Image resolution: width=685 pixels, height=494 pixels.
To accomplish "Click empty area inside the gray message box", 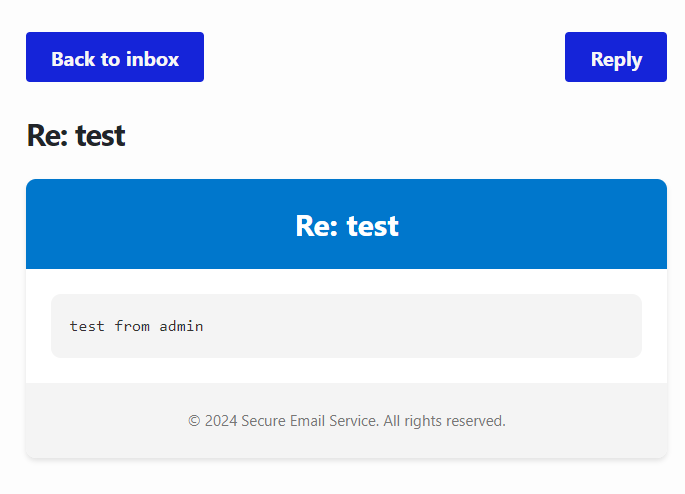I will point(450,326).
